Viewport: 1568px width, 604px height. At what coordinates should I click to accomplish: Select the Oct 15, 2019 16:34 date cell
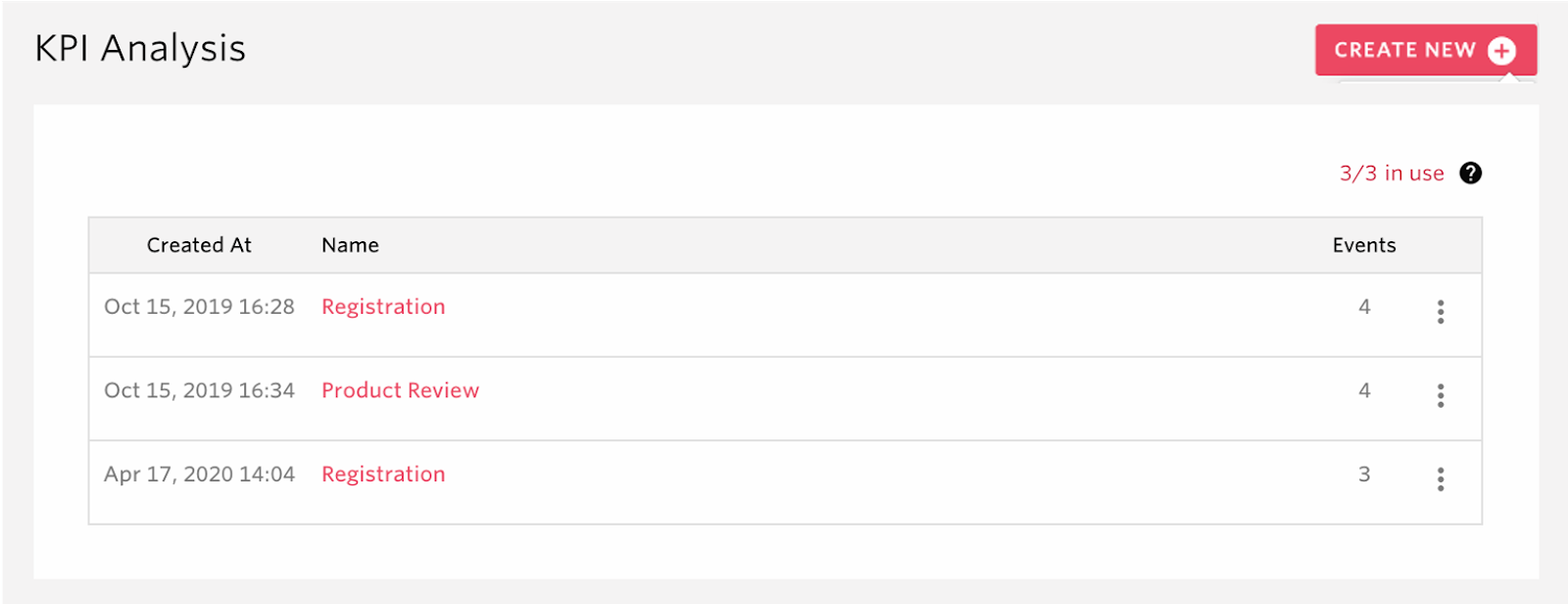click(199, 390)
